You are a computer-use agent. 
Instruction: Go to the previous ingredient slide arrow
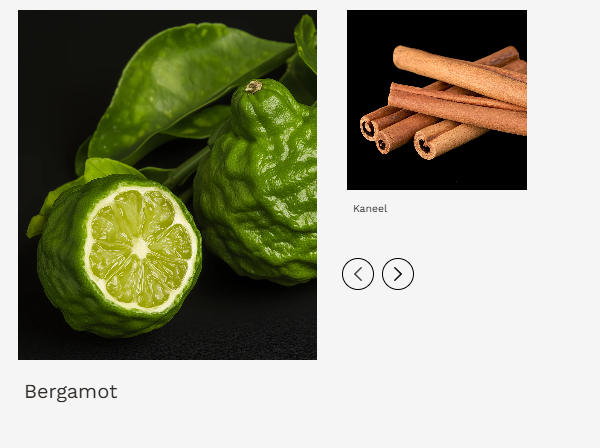pyautogui.click(x=358, y=274)
